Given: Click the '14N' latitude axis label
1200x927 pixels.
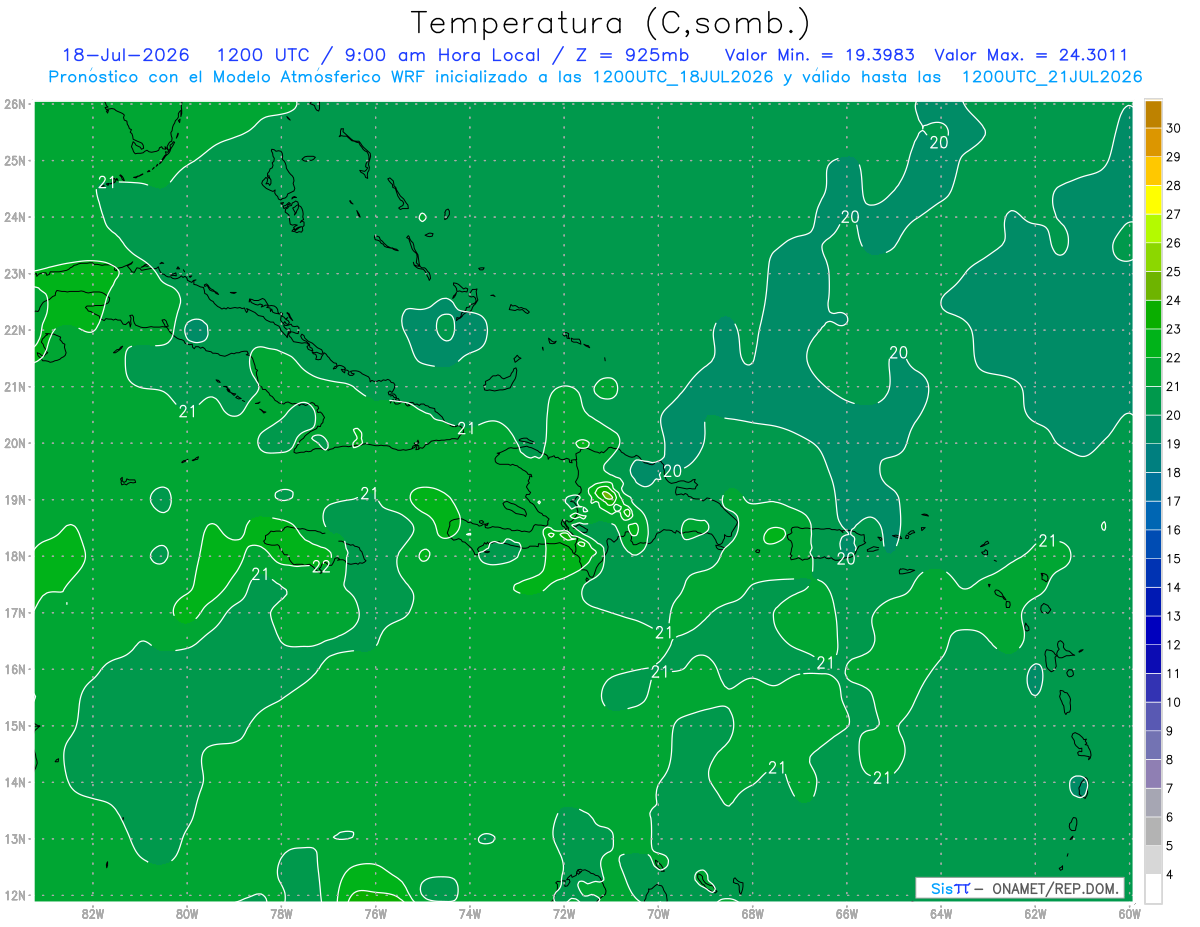Looking at the screenshot, I should click(x=14, y=782).
